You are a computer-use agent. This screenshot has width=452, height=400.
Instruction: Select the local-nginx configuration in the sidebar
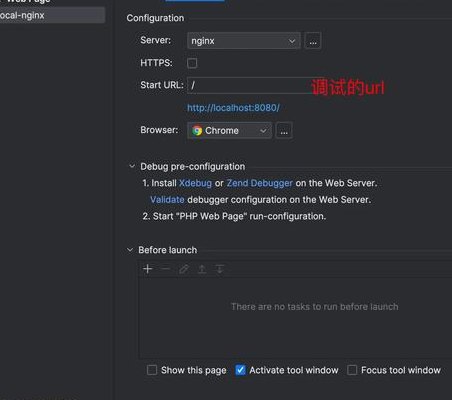click(52, 15)
